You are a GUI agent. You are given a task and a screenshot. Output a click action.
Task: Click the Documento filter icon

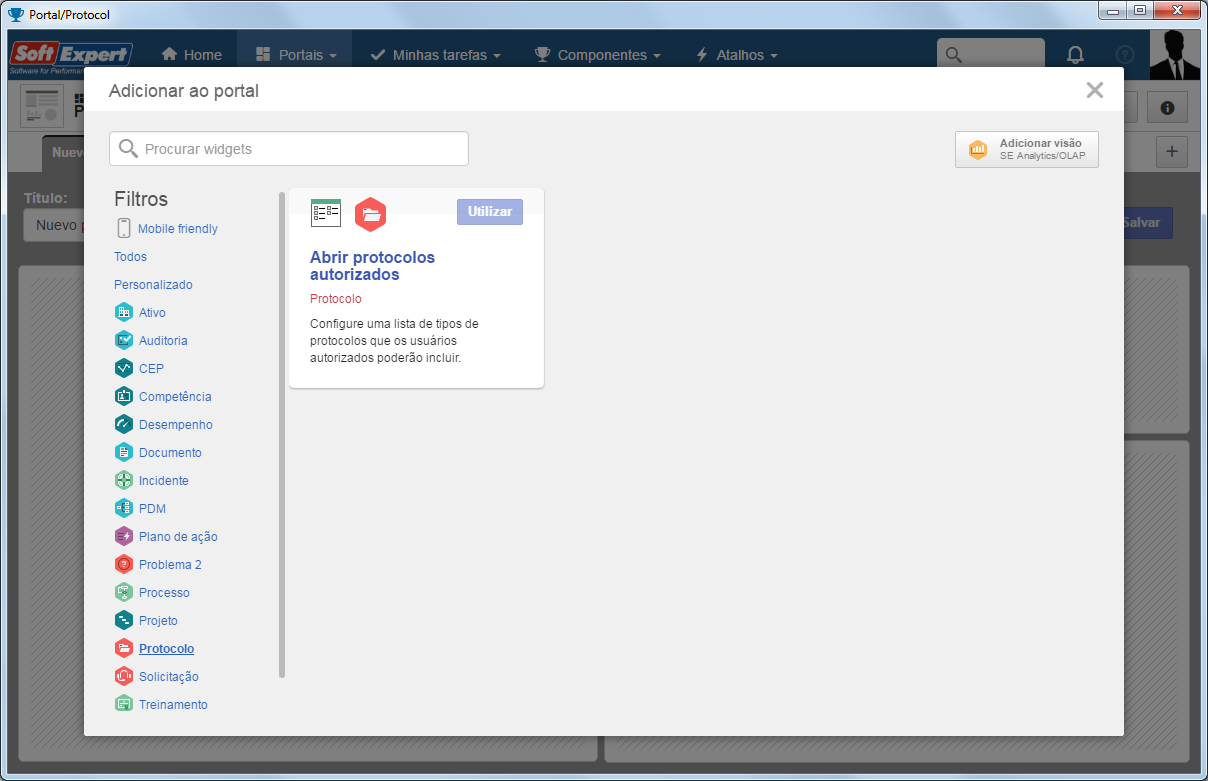point(124,452)
